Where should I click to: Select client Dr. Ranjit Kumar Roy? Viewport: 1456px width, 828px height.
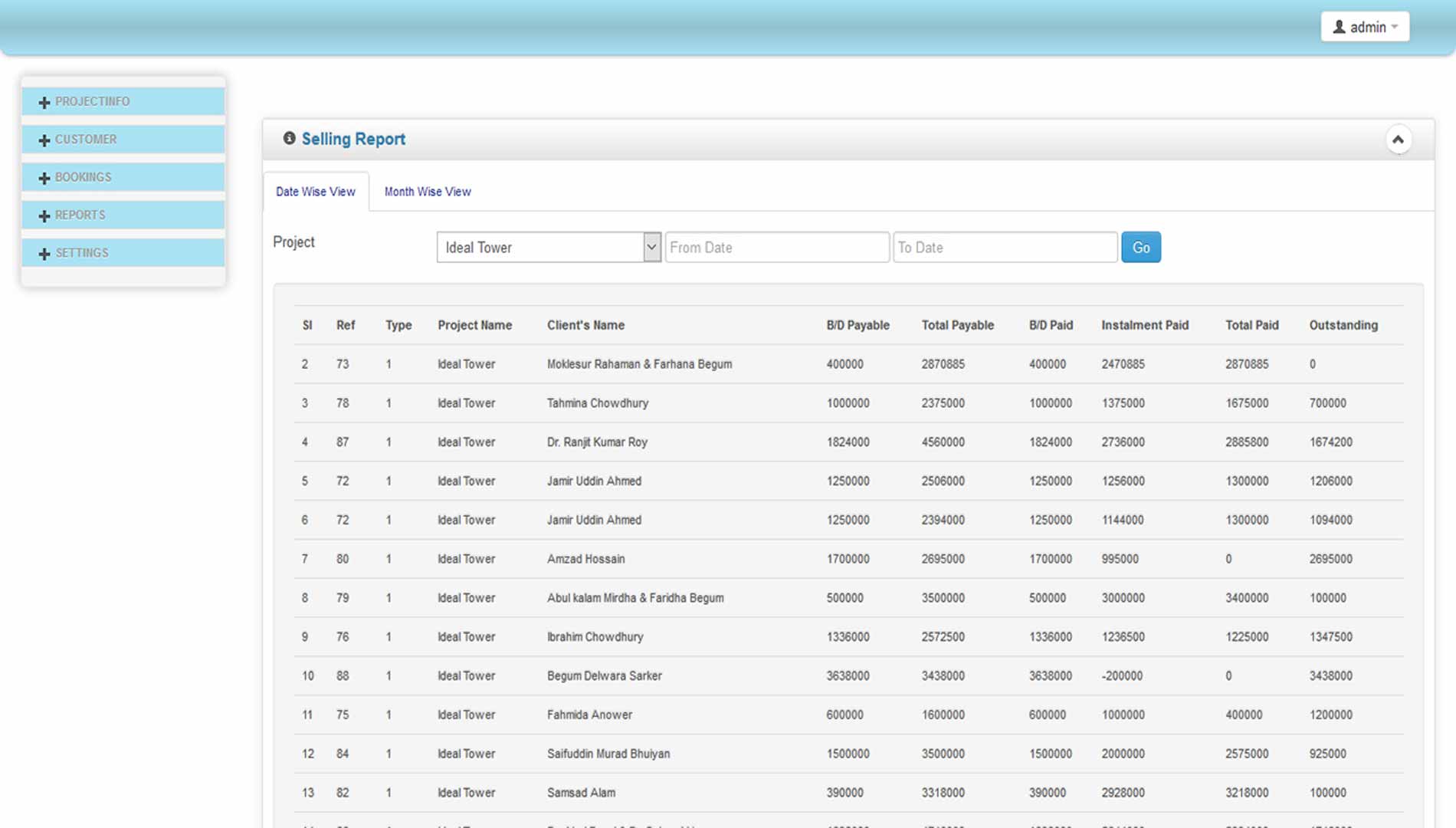597,442
